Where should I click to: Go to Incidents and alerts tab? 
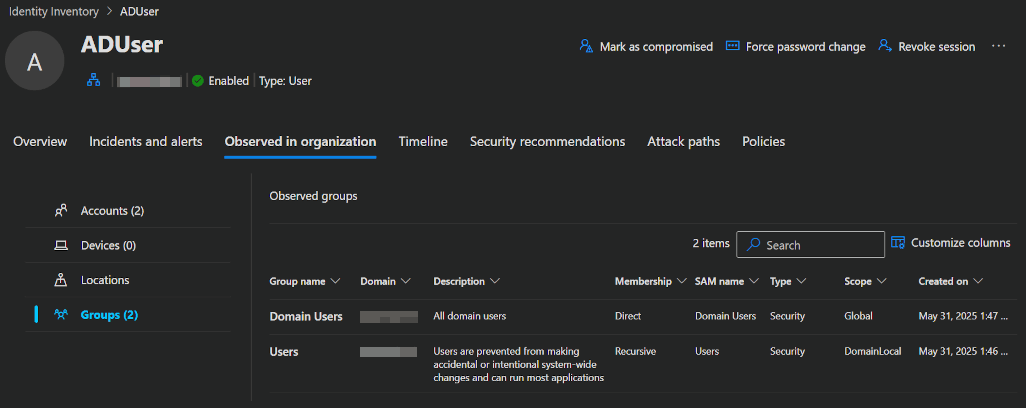pos(146,142)
